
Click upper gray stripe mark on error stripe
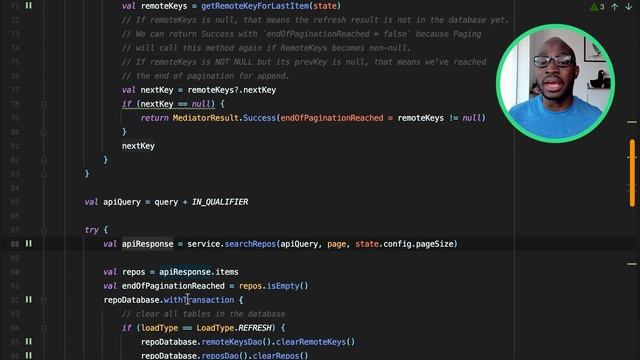[632, 122]
